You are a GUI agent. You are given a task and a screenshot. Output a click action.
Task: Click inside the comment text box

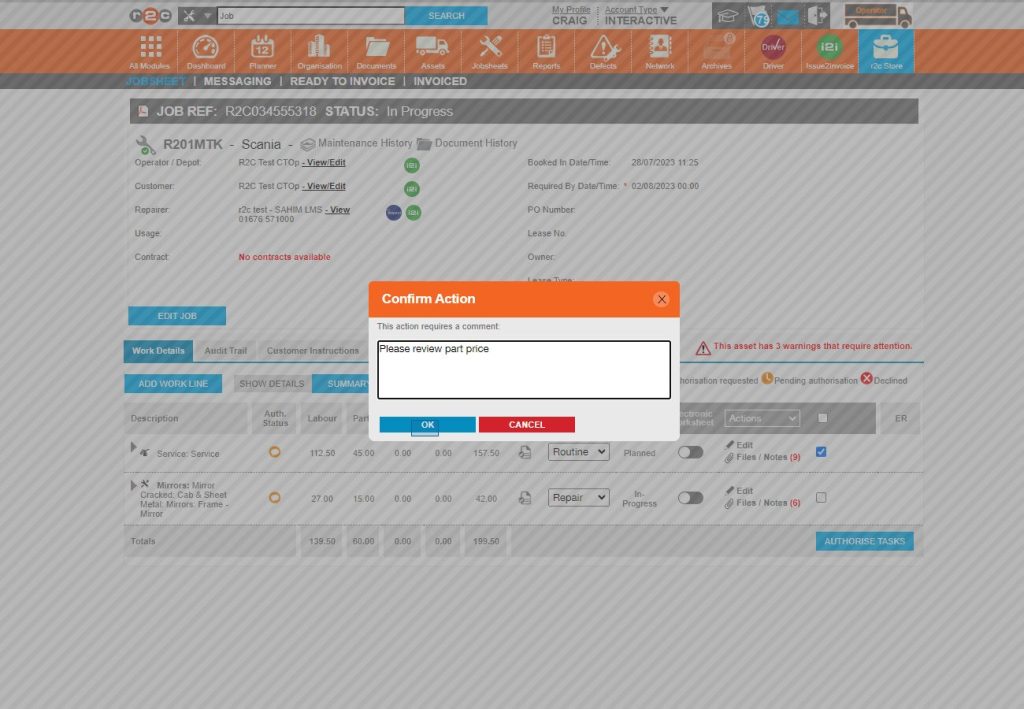pos(523,368)
